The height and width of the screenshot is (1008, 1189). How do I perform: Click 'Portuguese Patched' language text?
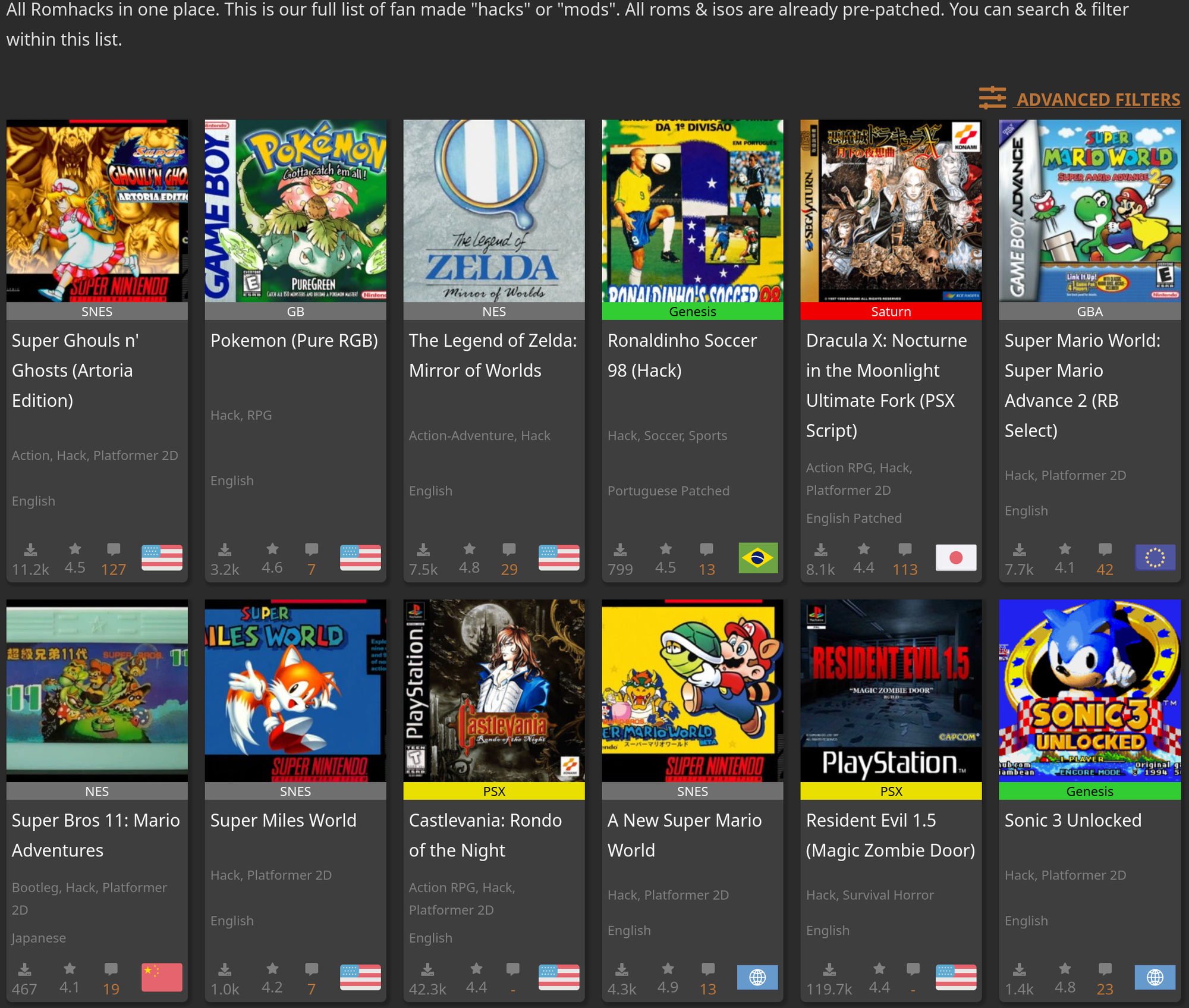click(668, 491)
